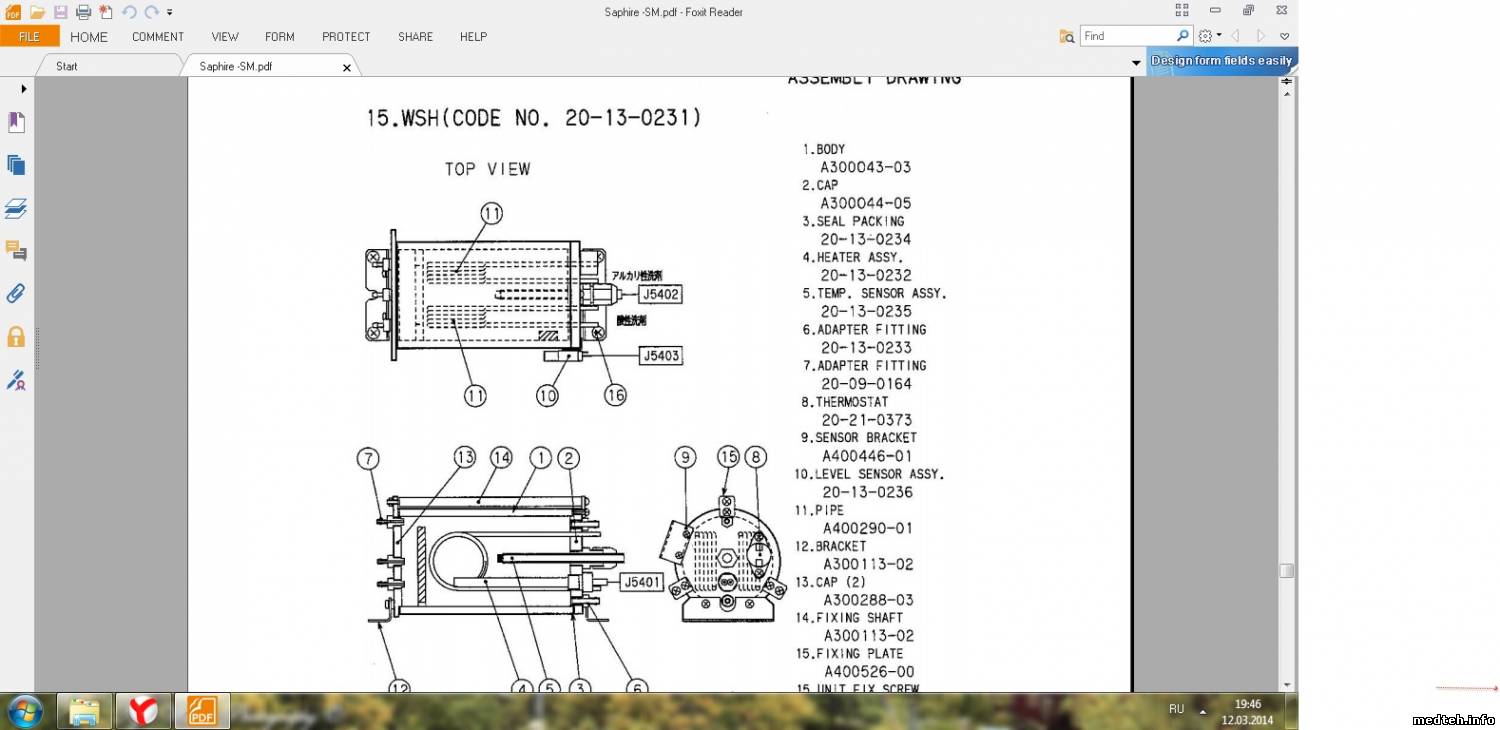Click the Design form fields easily banner
This screenshot has height=730, width=1500.
click(x=1221, y=61)
